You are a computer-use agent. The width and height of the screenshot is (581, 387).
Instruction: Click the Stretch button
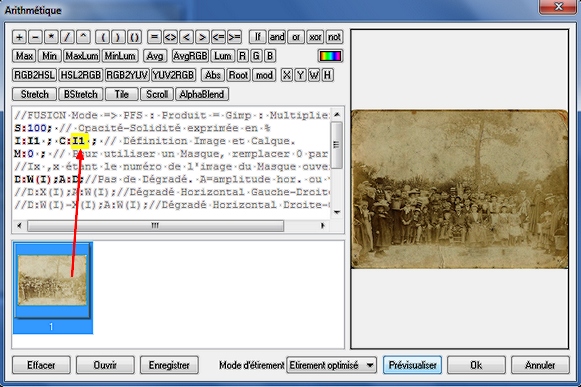tap(34, 95)
